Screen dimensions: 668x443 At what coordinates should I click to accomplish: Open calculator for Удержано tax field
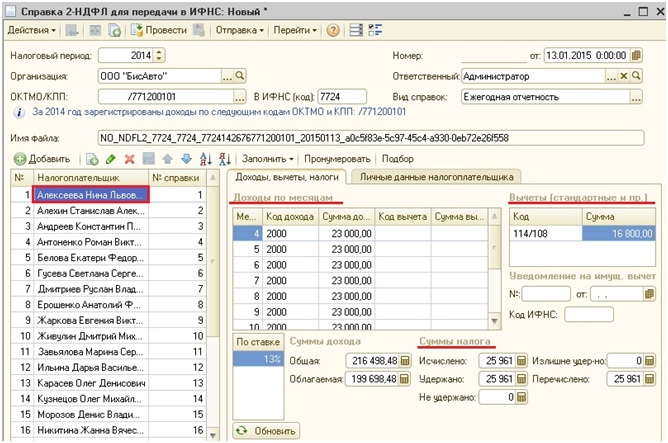521,379
